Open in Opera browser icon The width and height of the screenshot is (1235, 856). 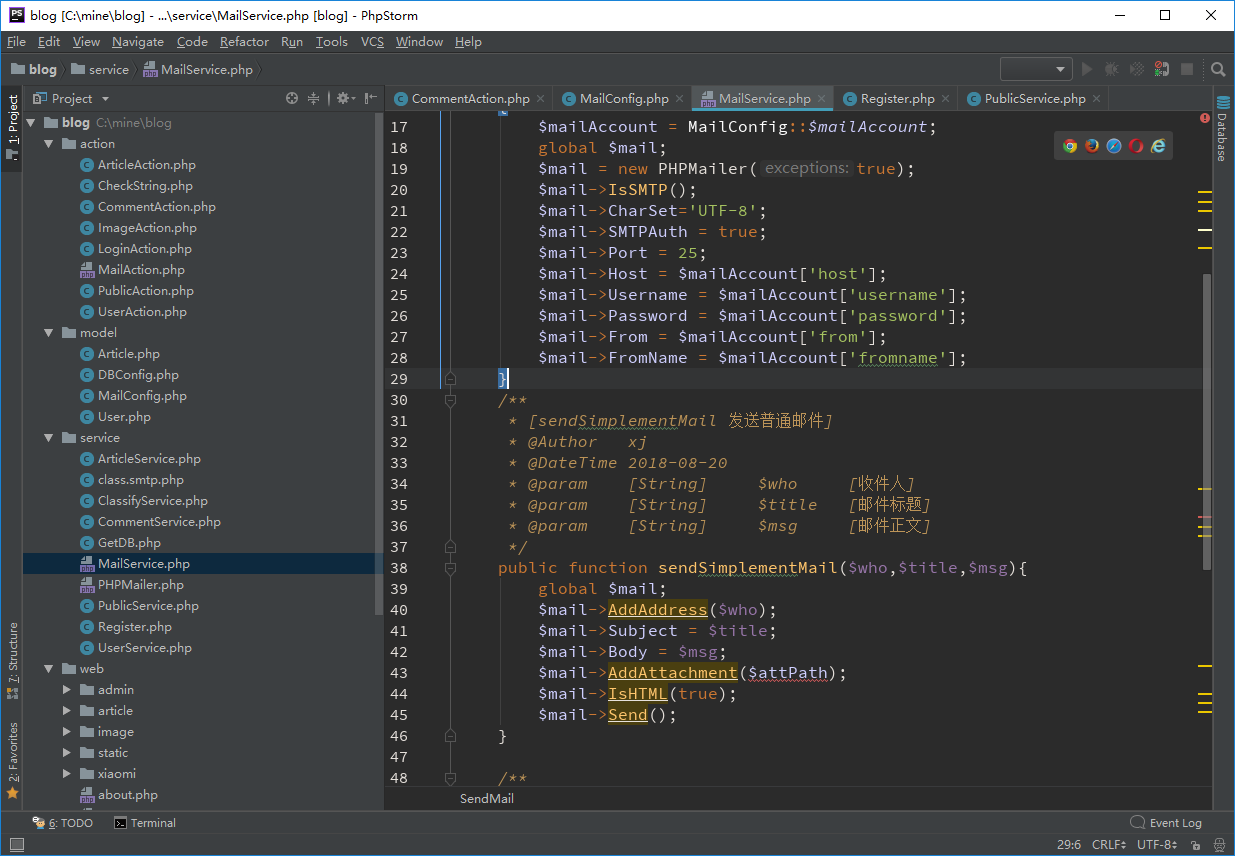point(1136,145)
